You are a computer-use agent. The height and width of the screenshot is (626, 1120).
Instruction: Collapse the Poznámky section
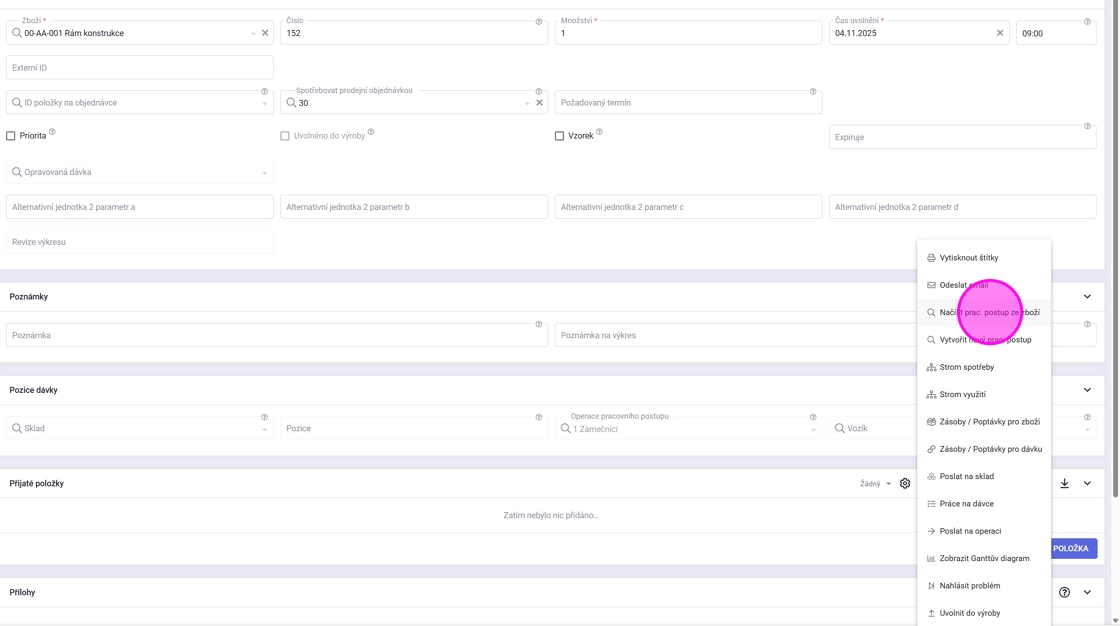click(x=1087, y=297)
